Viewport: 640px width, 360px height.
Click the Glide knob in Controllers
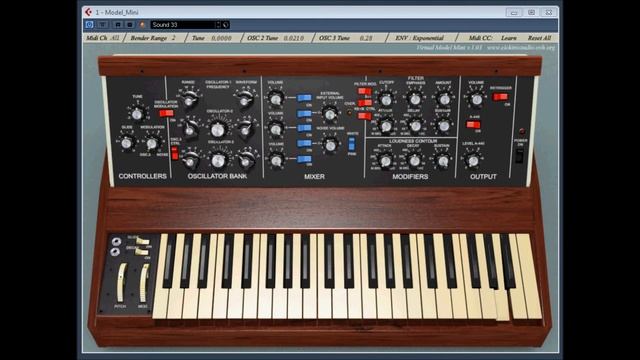coord(127,143)
